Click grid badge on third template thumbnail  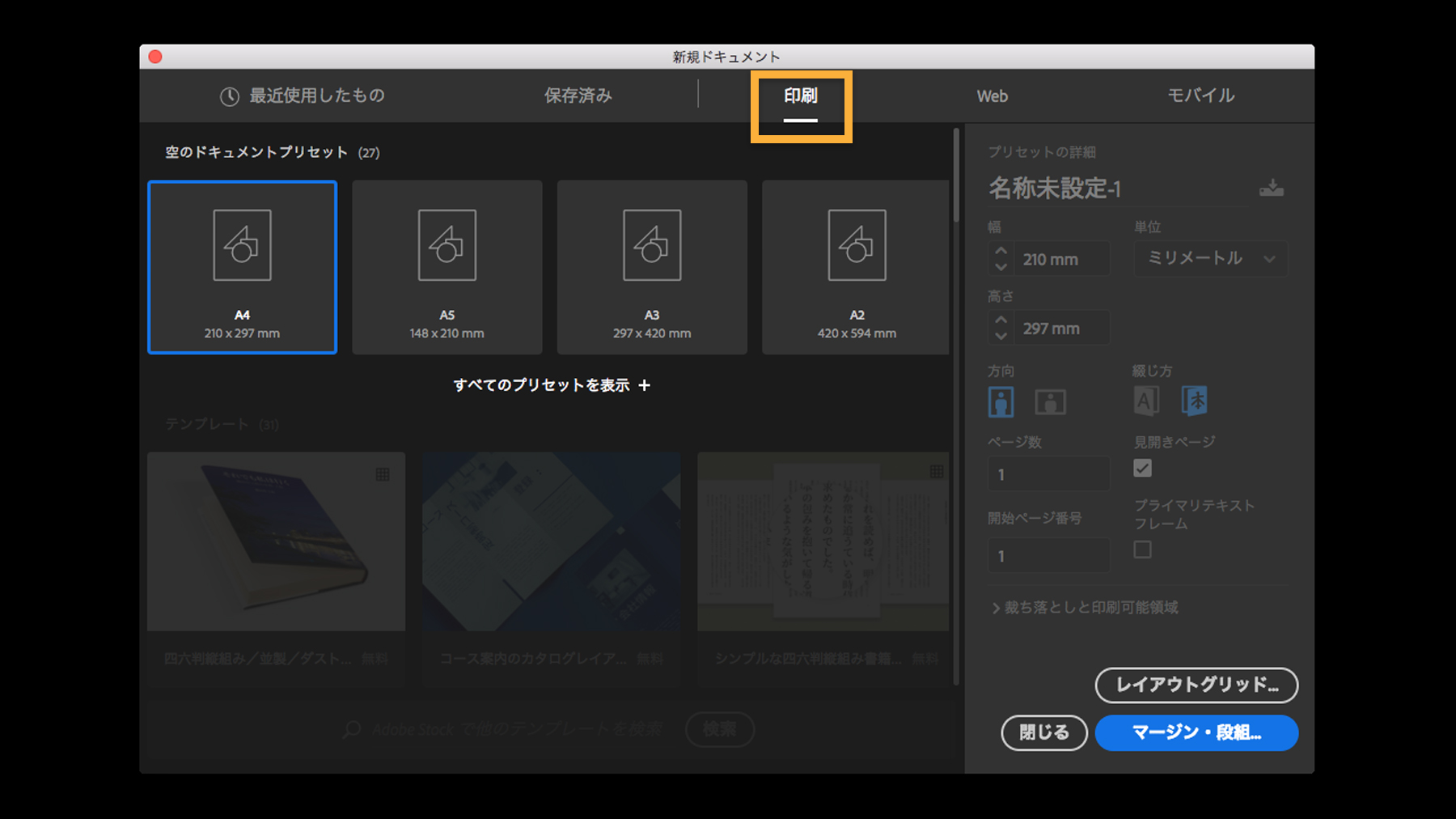pyautogui.click(x=936, y=471)
